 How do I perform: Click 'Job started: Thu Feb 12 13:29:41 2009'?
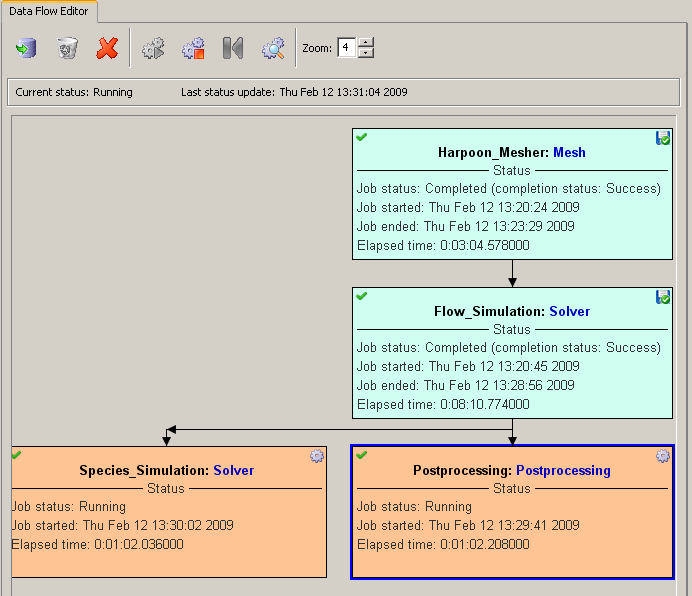coord(468,525)
